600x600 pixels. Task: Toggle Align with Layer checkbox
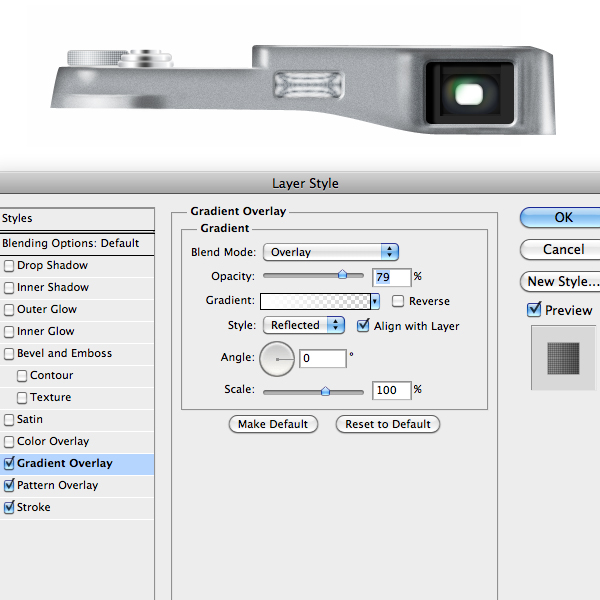click(363, 326)
